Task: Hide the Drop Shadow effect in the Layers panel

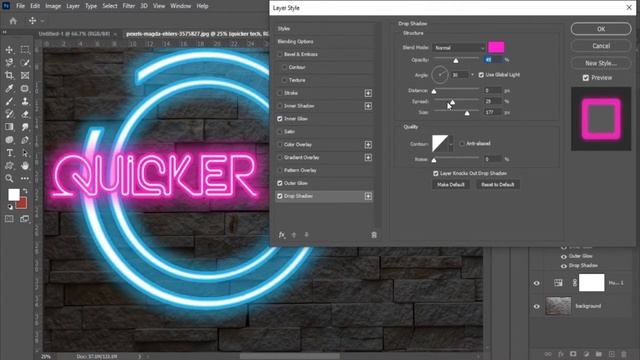Action: point(564,266)
